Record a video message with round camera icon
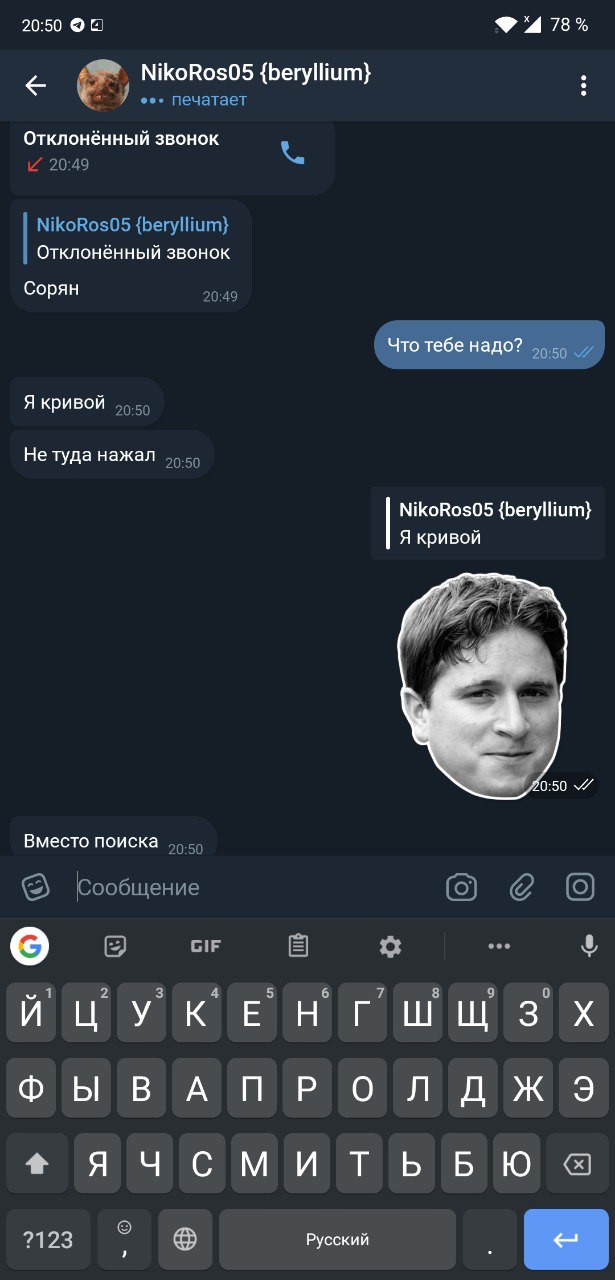This screenshot has height=1280, width=615. tap(580, 887)
